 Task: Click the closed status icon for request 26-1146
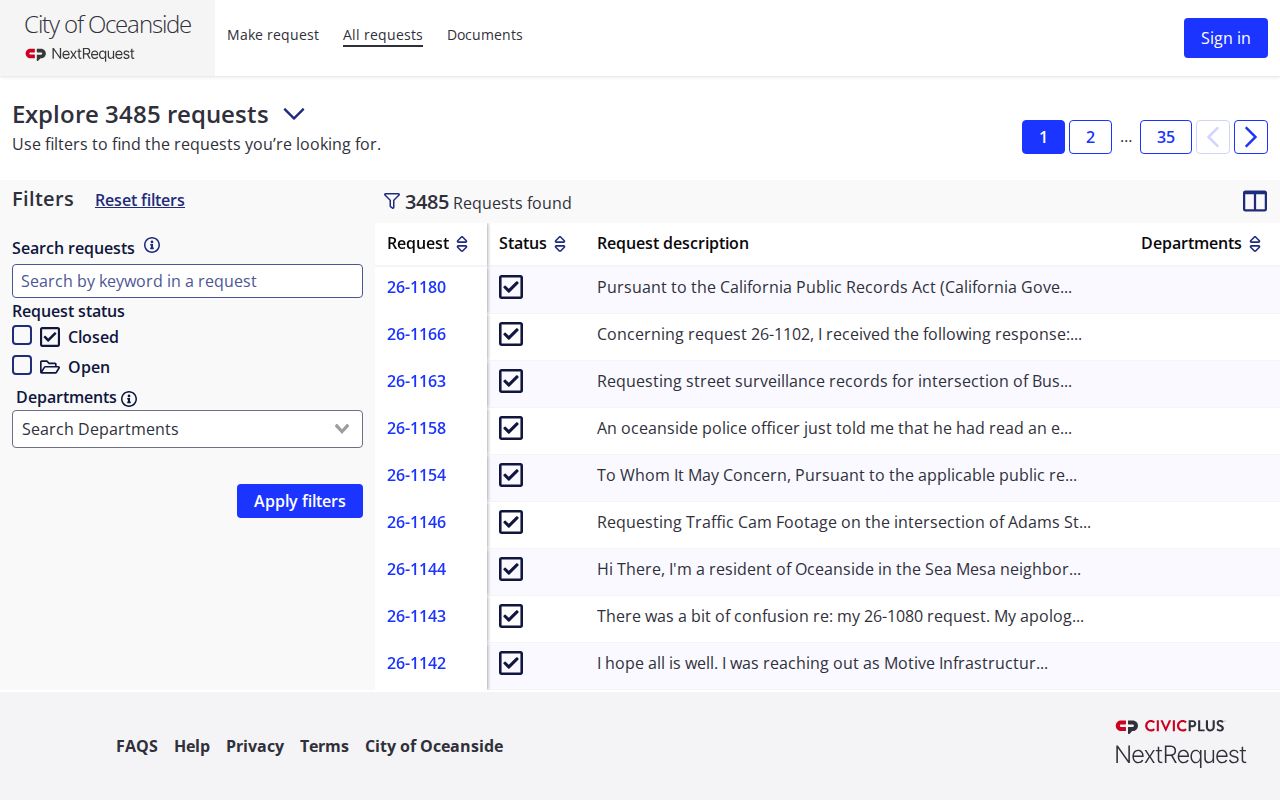(x=511, y=522)
